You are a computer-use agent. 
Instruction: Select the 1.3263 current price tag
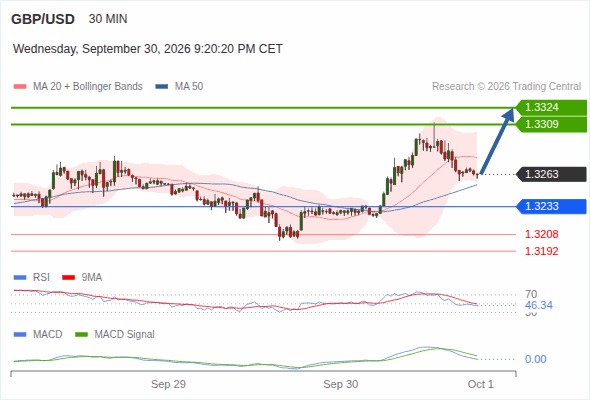pyautogui.click(x=551, y=175)
